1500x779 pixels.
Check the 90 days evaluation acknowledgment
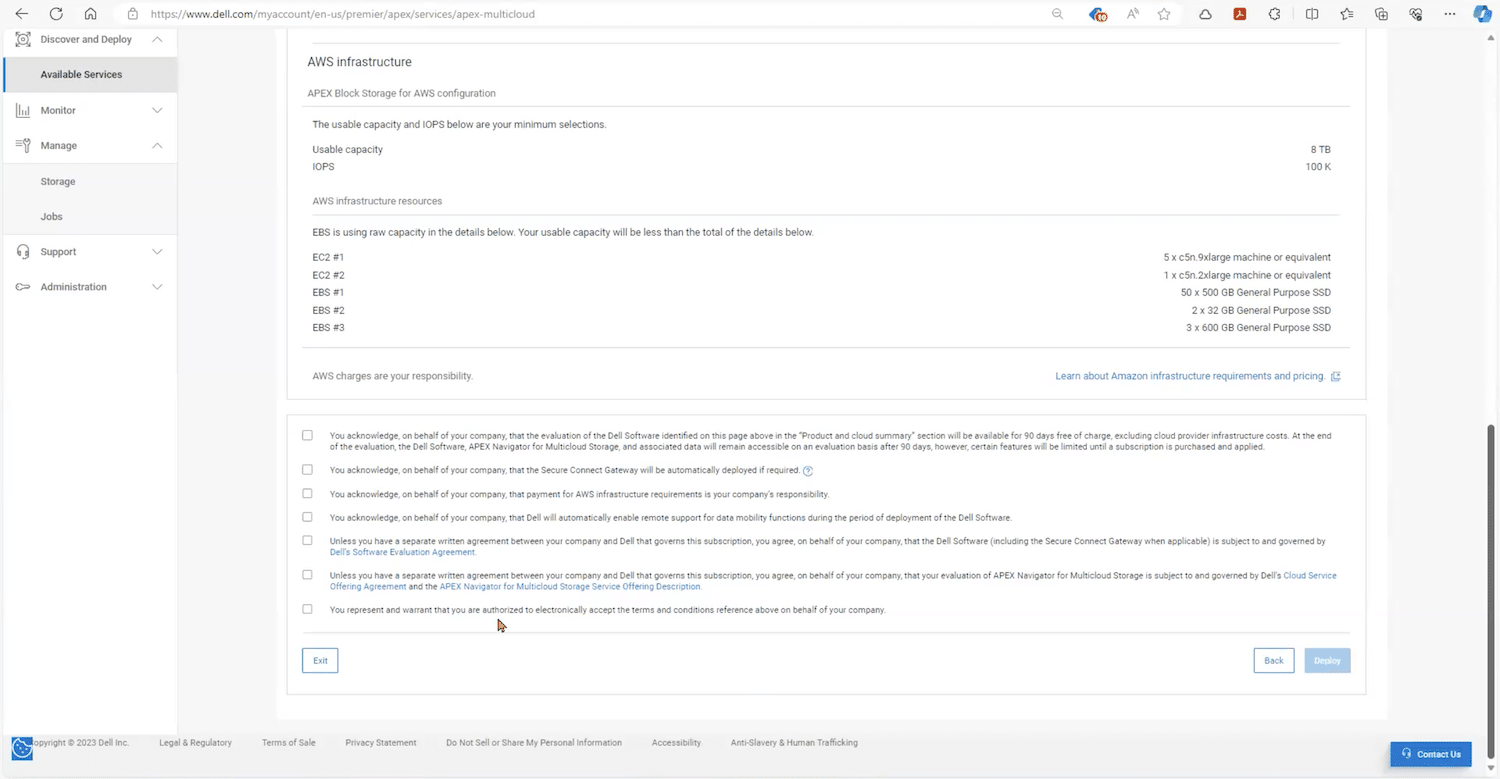pos(307,435)
